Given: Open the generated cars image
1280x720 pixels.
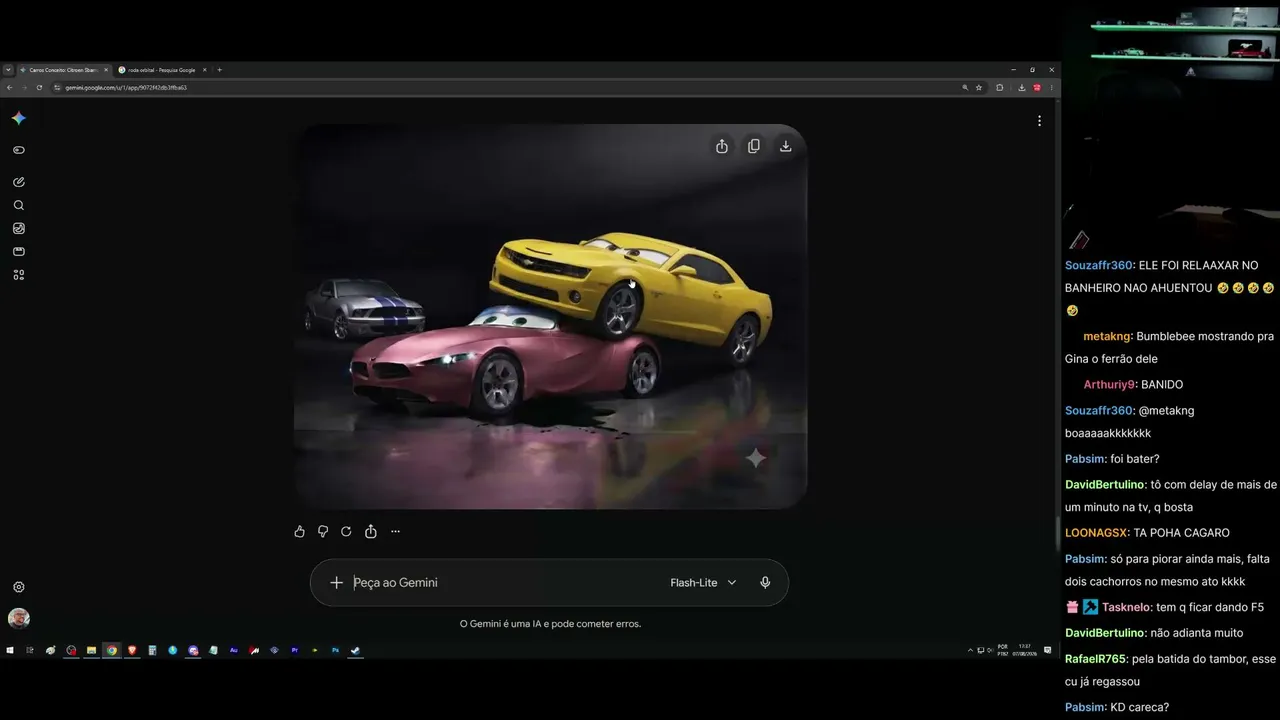Looking at the screenshot, I should click(x=550, y=316).
